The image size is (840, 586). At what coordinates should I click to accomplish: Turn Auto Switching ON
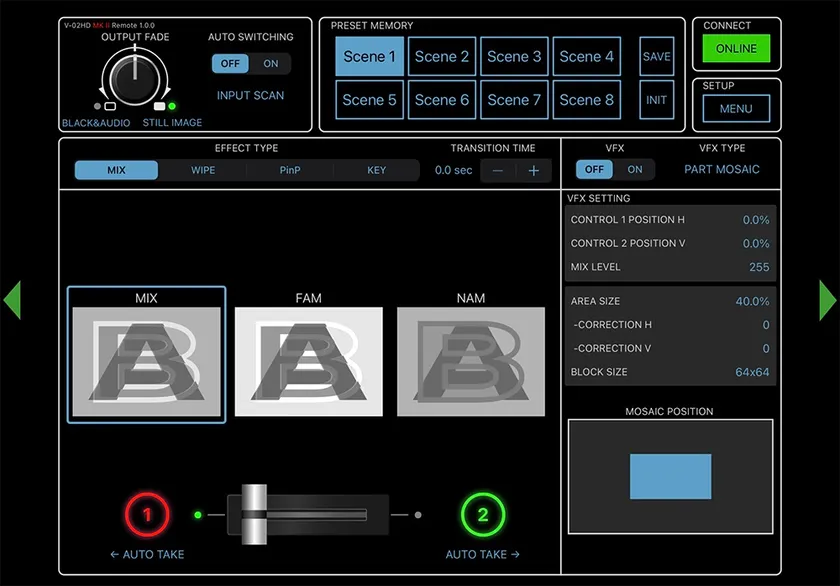pyautogui.click(x=271, y=64)
